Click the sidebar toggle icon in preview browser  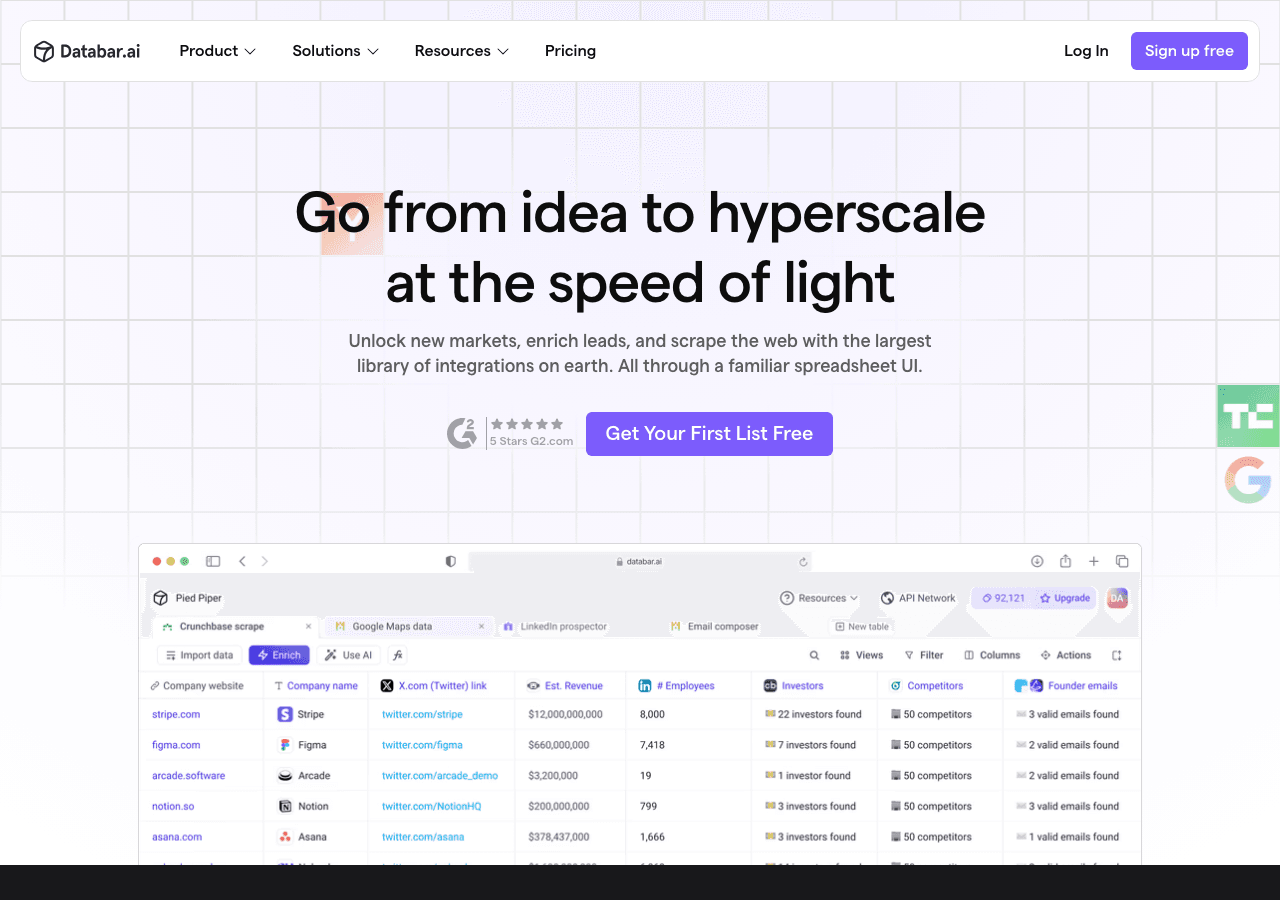213,561
